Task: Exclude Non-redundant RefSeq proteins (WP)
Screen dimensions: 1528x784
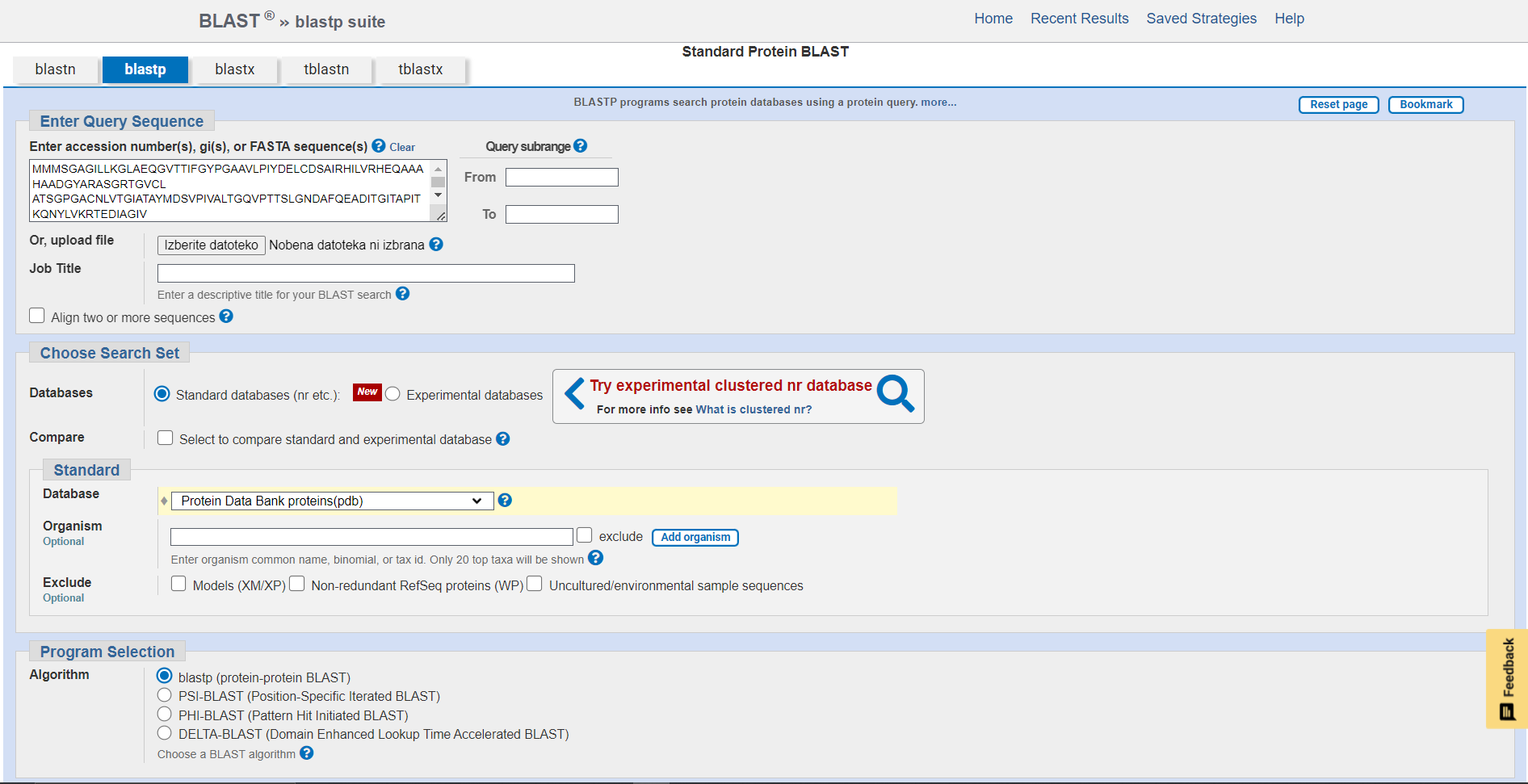Action: [297, 584]
